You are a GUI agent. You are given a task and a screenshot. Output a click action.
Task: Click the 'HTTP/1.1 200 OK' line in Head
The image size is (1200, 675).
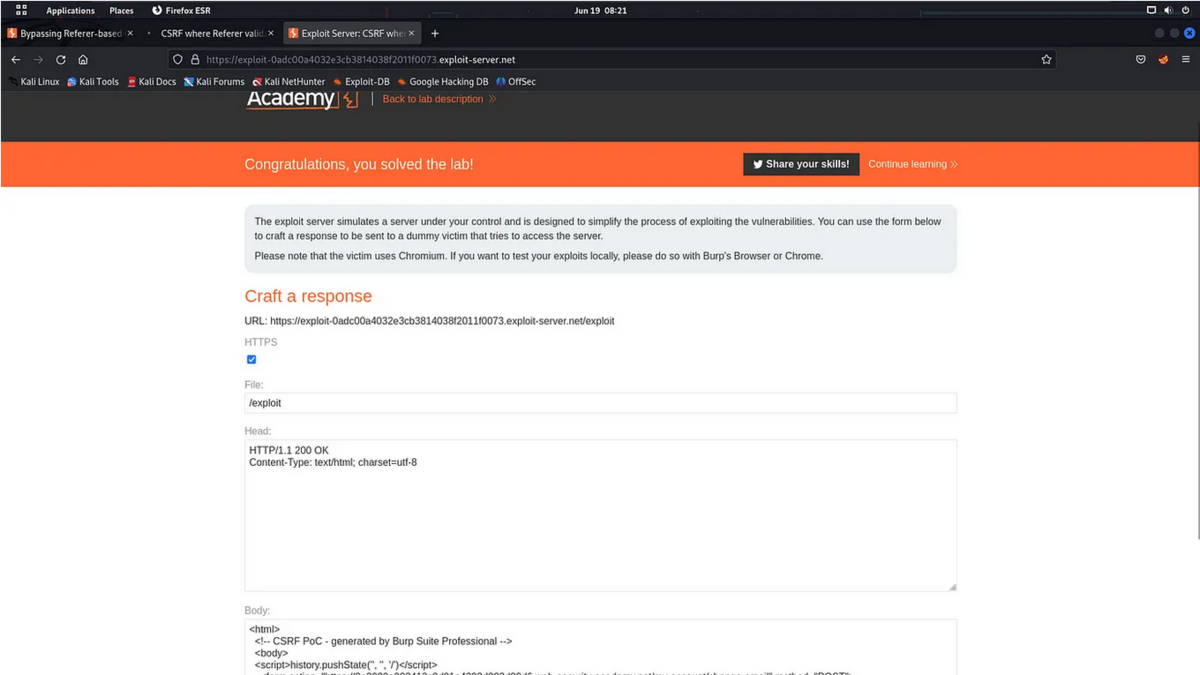289,451
